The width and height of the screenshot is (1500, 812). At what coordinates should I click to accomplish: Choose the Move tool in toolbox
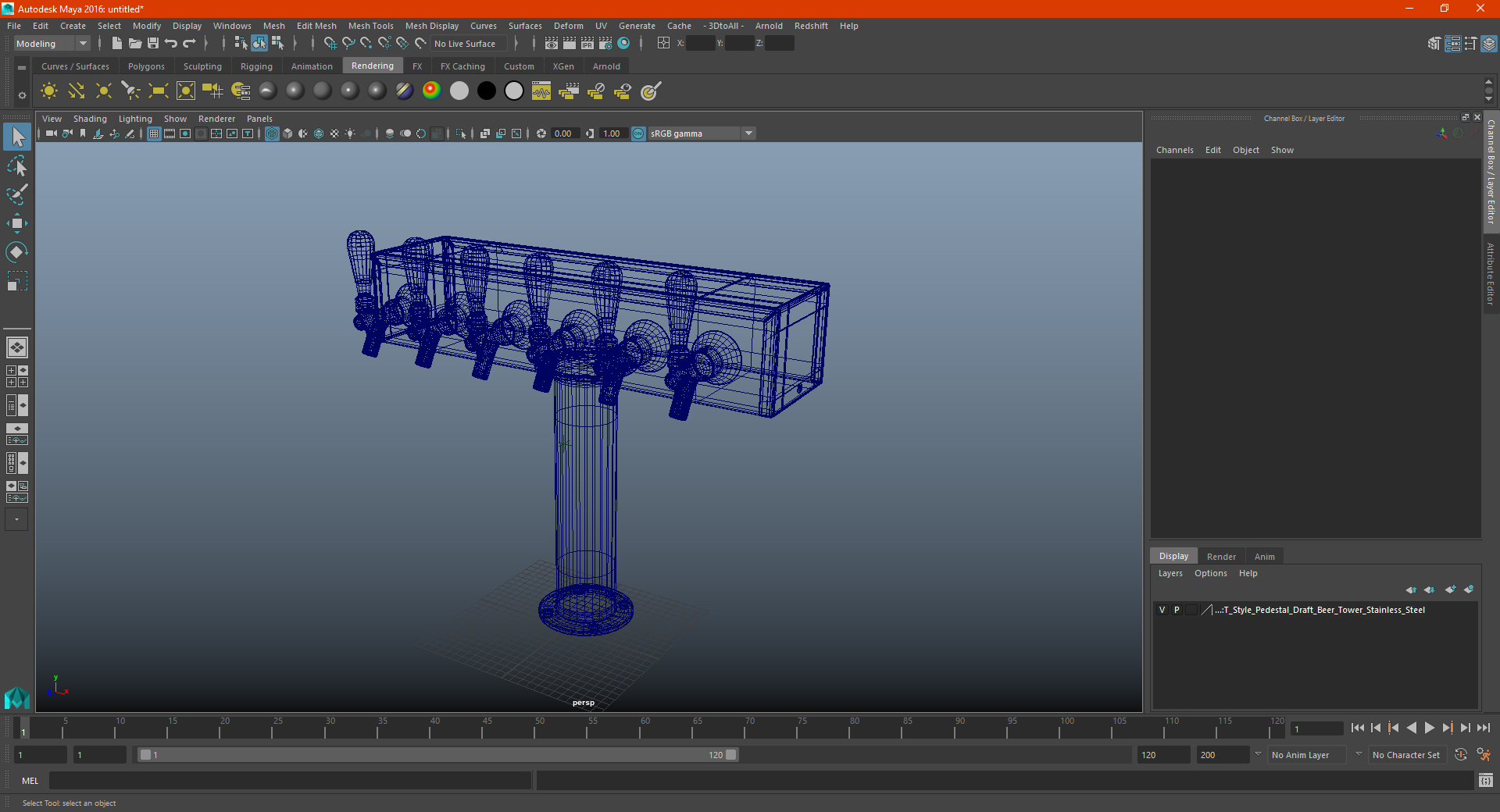[x=17, y=223]
